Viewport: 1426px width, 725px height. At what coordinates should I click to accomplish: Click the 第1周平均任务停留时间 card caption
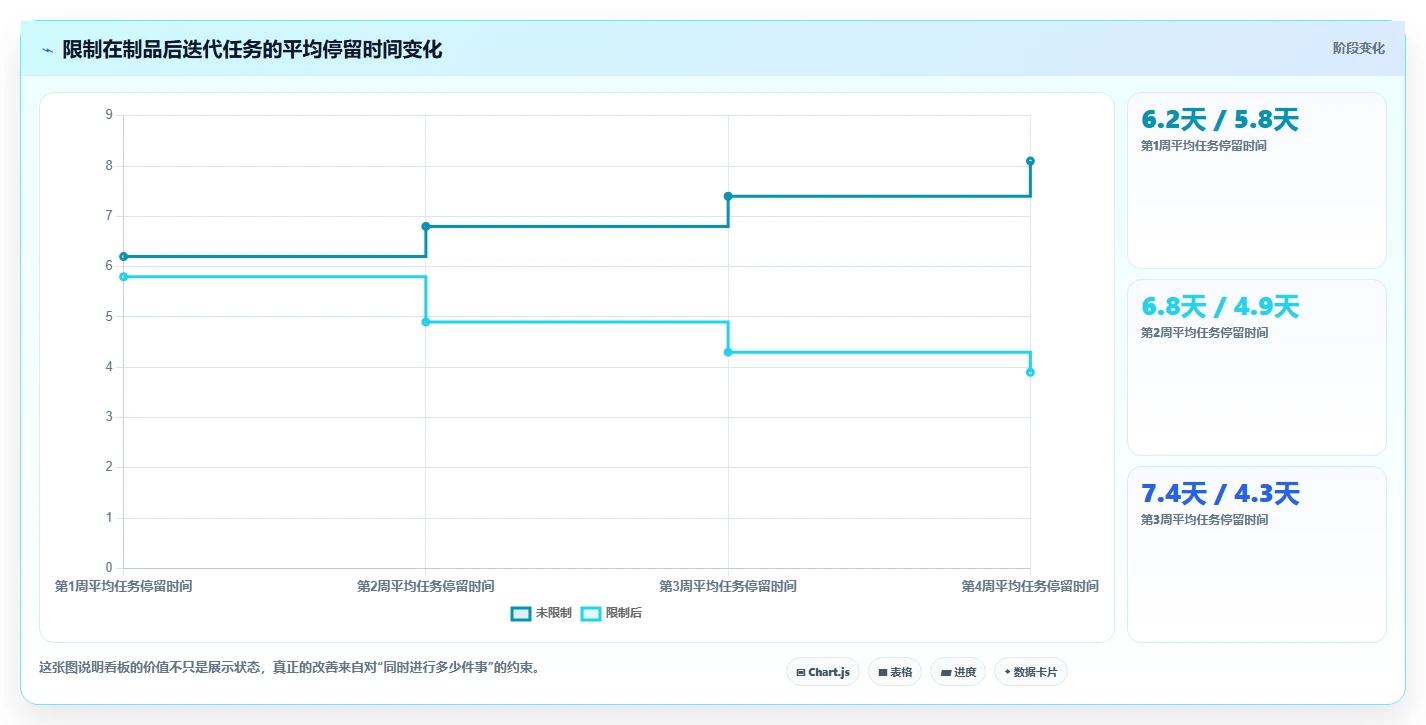pyautogui.click(x=1204, y=146)
